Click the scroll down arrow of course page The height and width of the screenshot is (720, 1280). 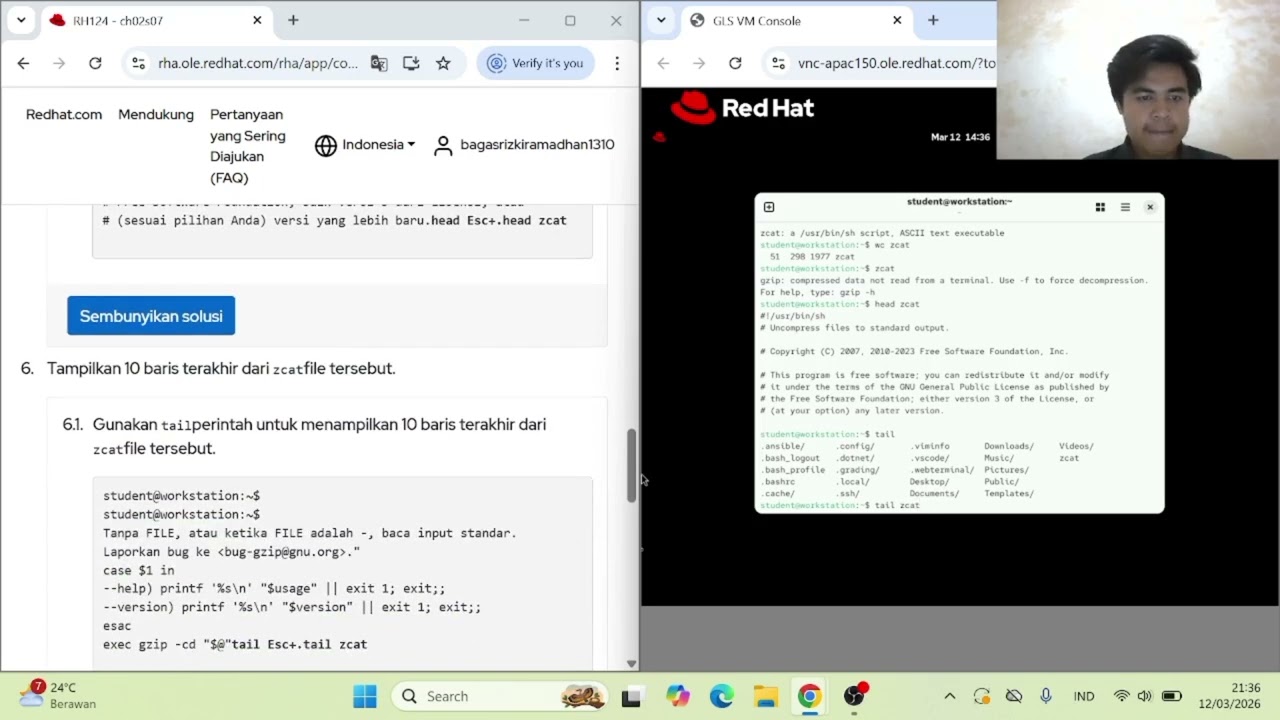click(x=631, y=663)
